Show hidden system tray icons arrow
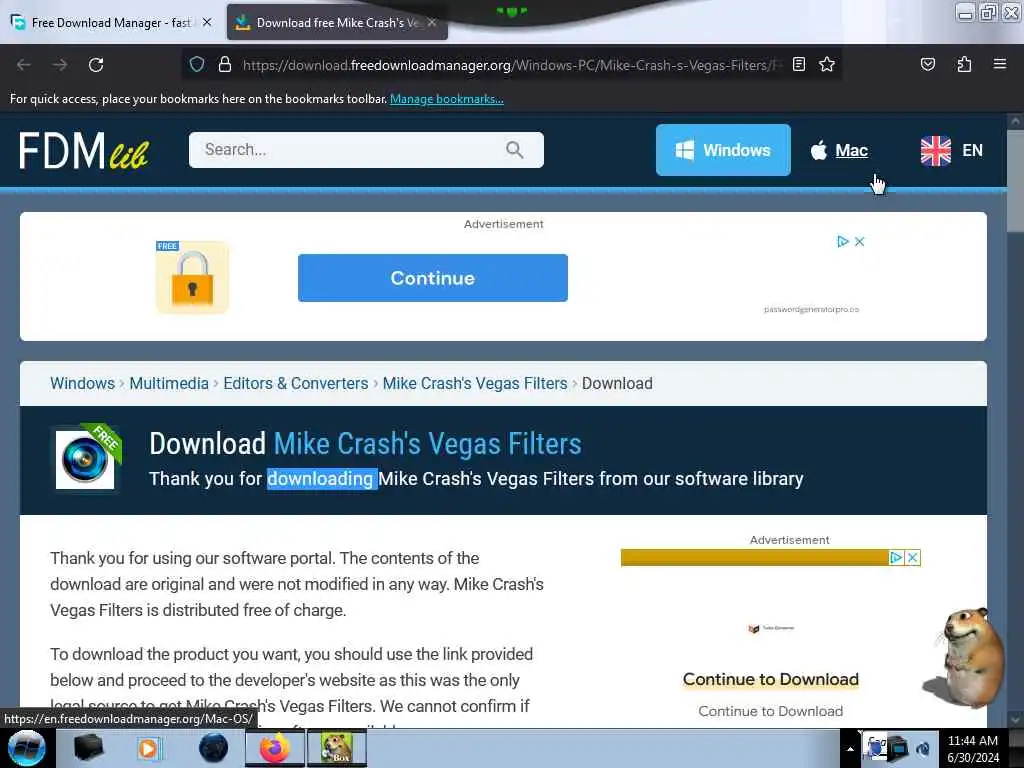The width and height of the screenshot is (1024, 768). [x=850, y=749]
